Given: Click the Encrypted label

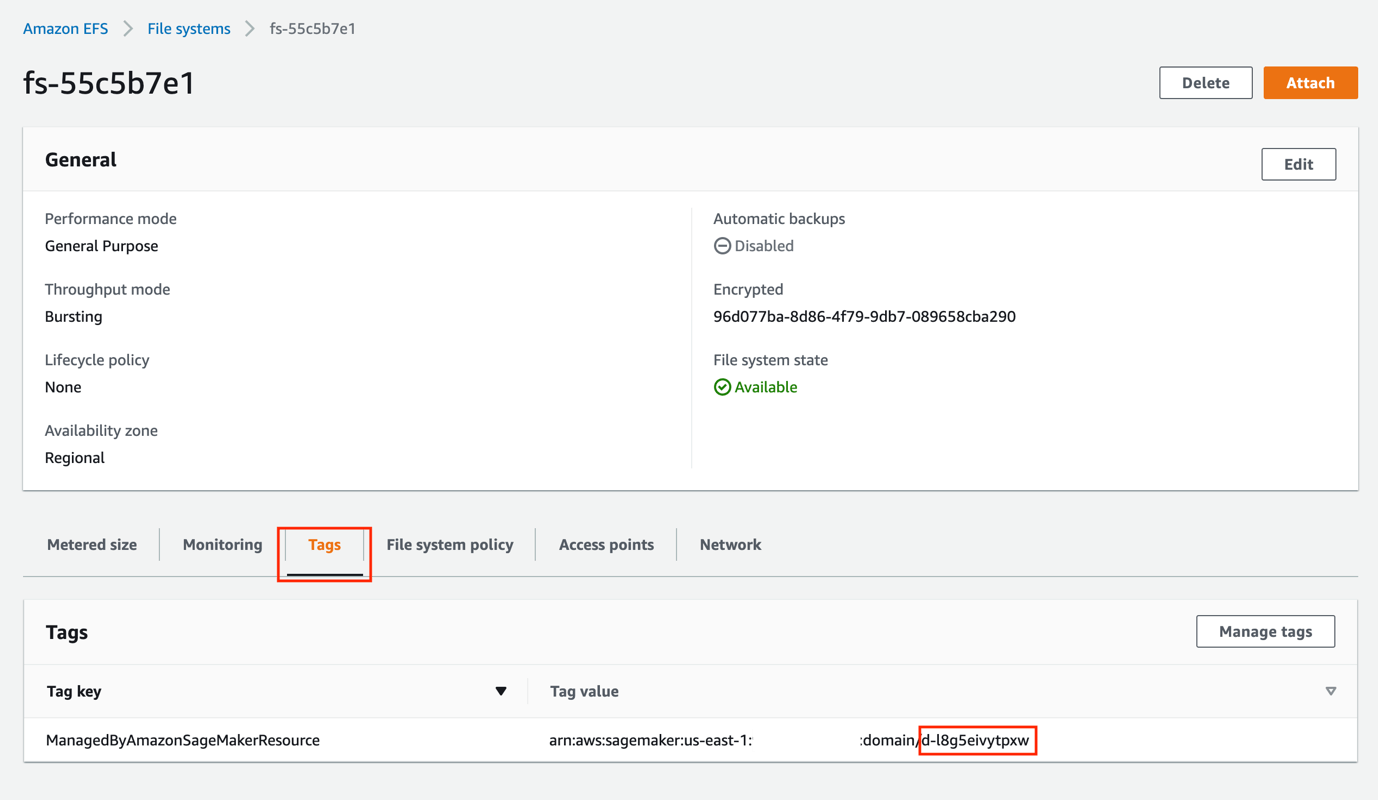Looking at the screenshot, I should point(748,289).
